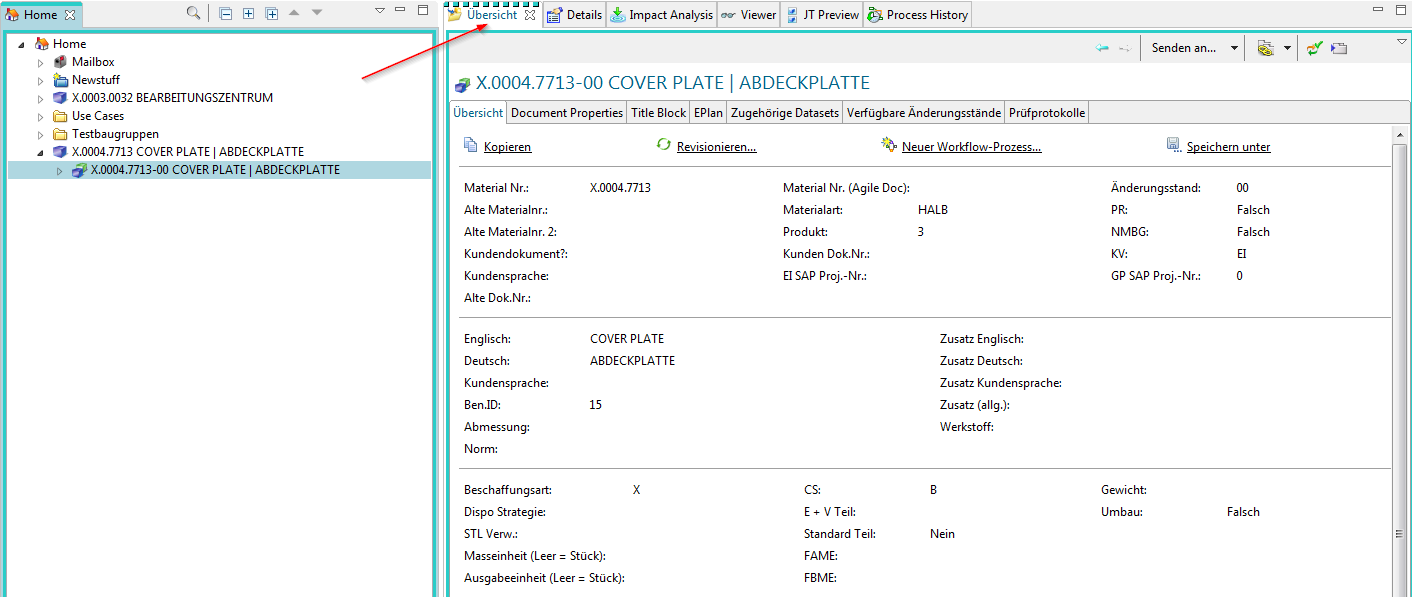Click the yellow chain link folder icon
The height and width of the screenshot is (597, 1412).
coord(1265,48)
